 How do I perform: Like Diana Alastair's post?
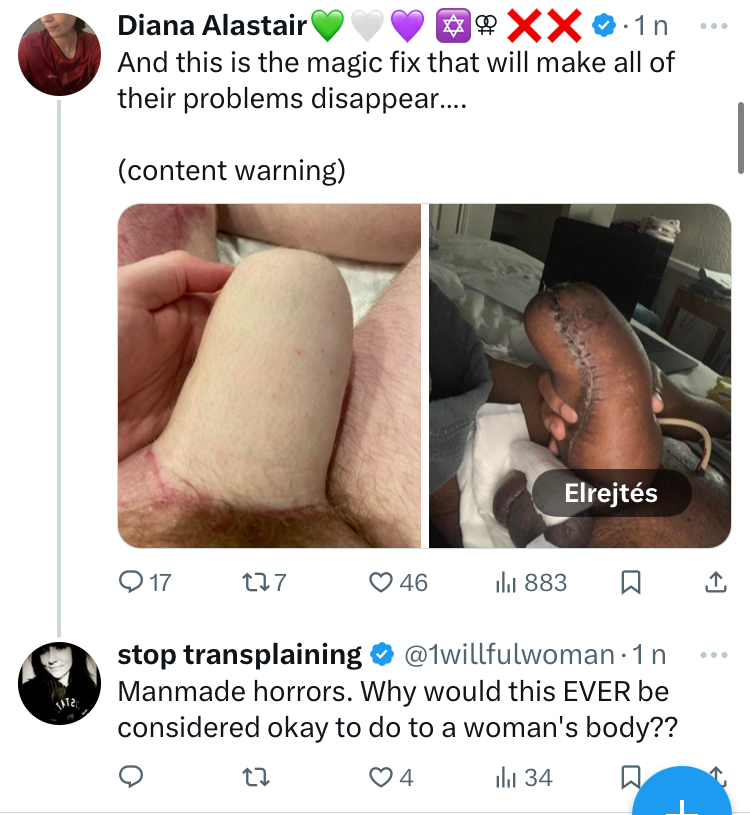click(381, 582)
